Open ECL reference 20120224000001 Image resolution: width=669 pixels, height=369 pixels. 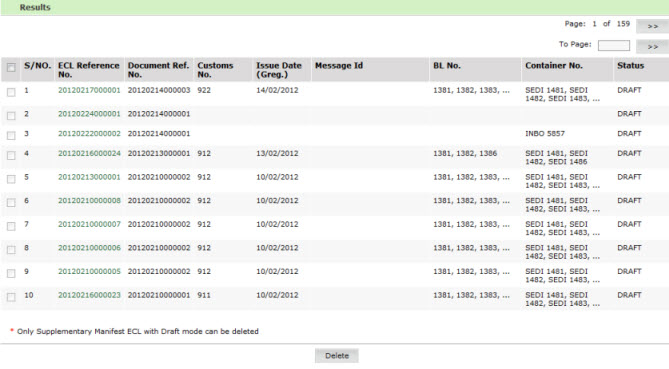click(89, 114)
